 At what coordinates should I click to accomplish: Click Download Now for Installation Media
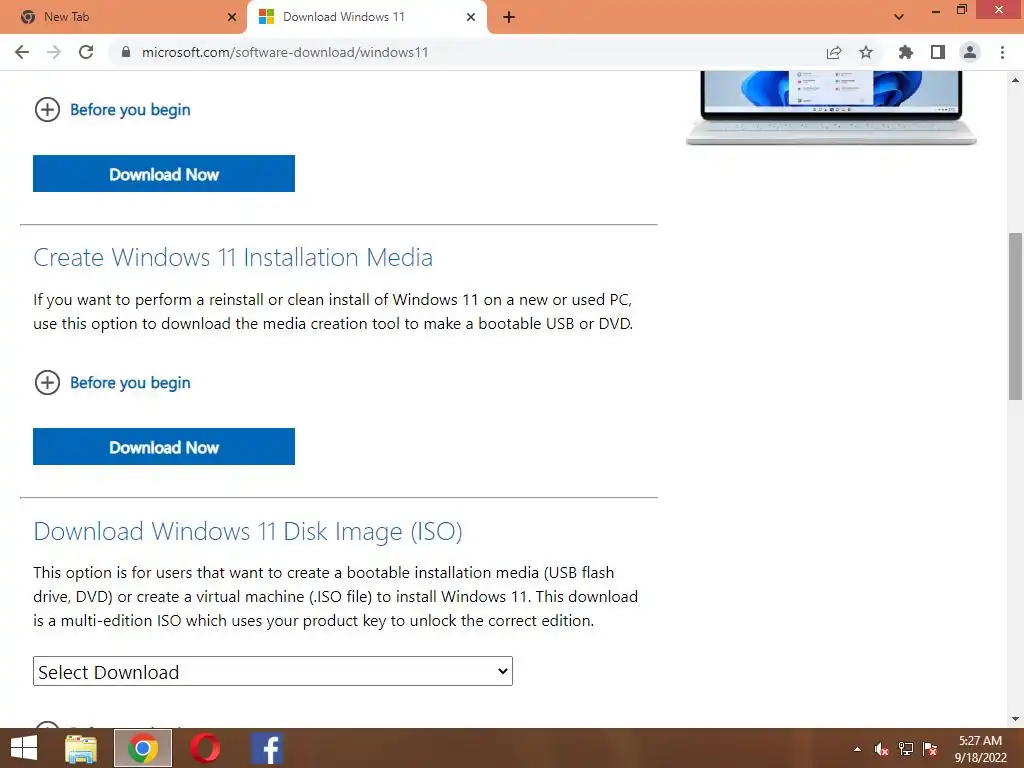[x=164, y=447]
